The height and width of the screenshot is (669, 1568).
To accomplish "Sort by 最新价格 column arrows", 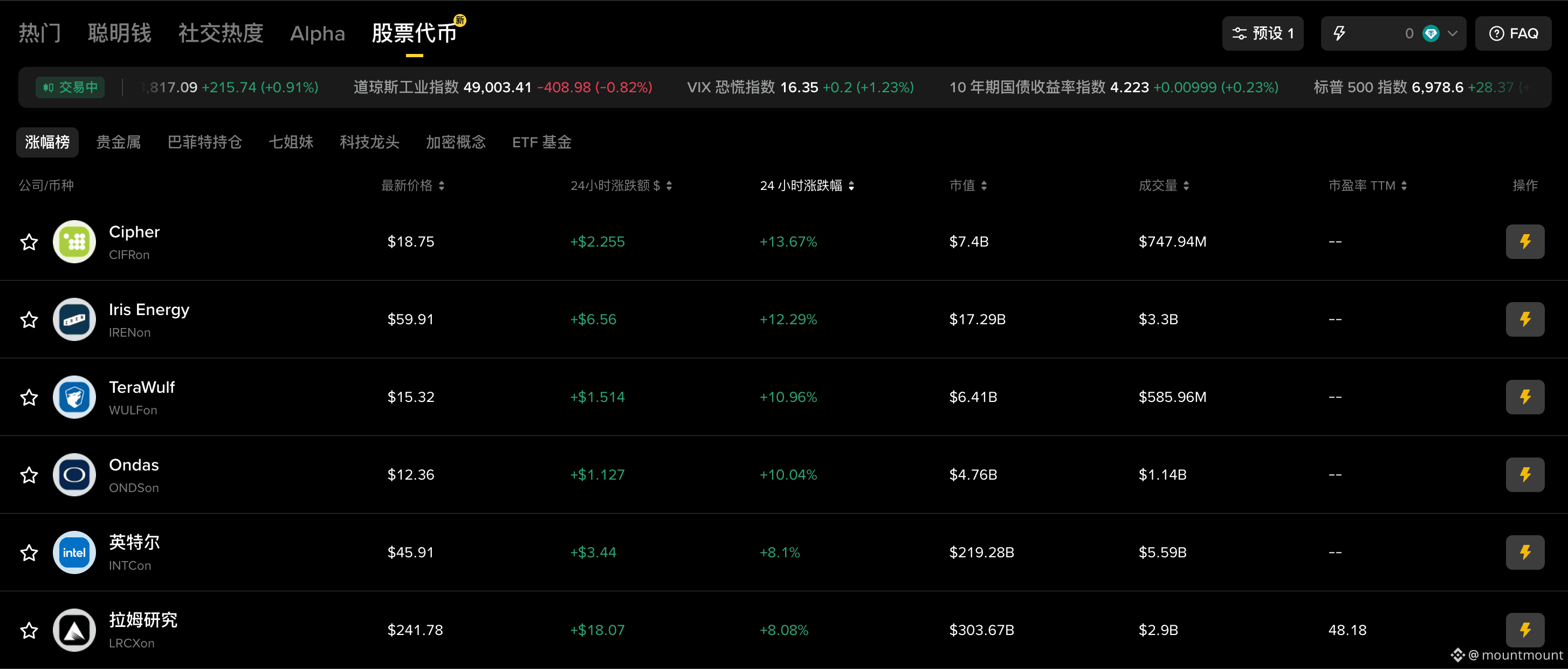I will [x=441, y=185].
